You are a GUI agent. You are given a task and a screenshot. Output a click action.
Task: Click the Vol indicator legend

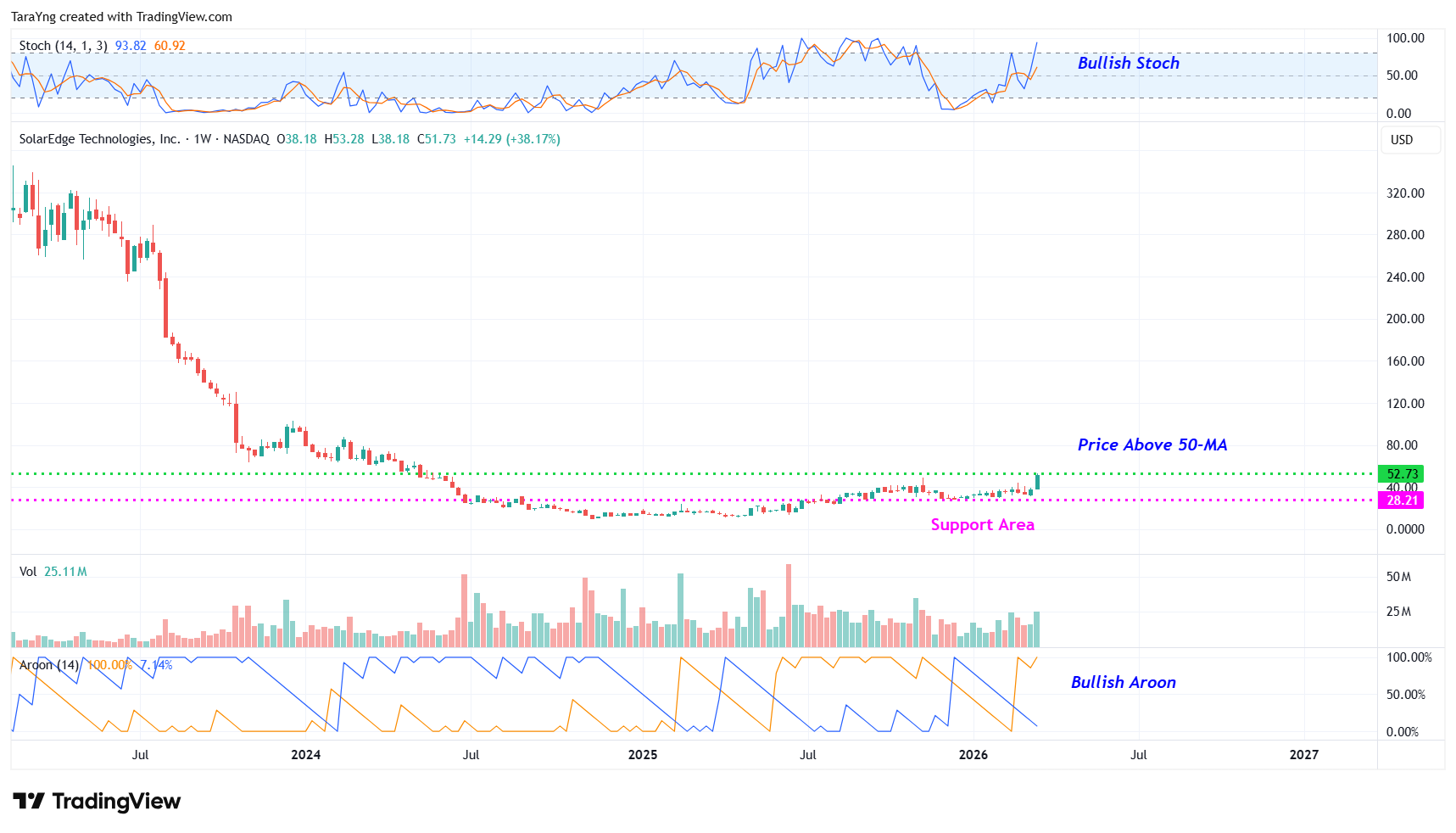[x=28, y=572]
